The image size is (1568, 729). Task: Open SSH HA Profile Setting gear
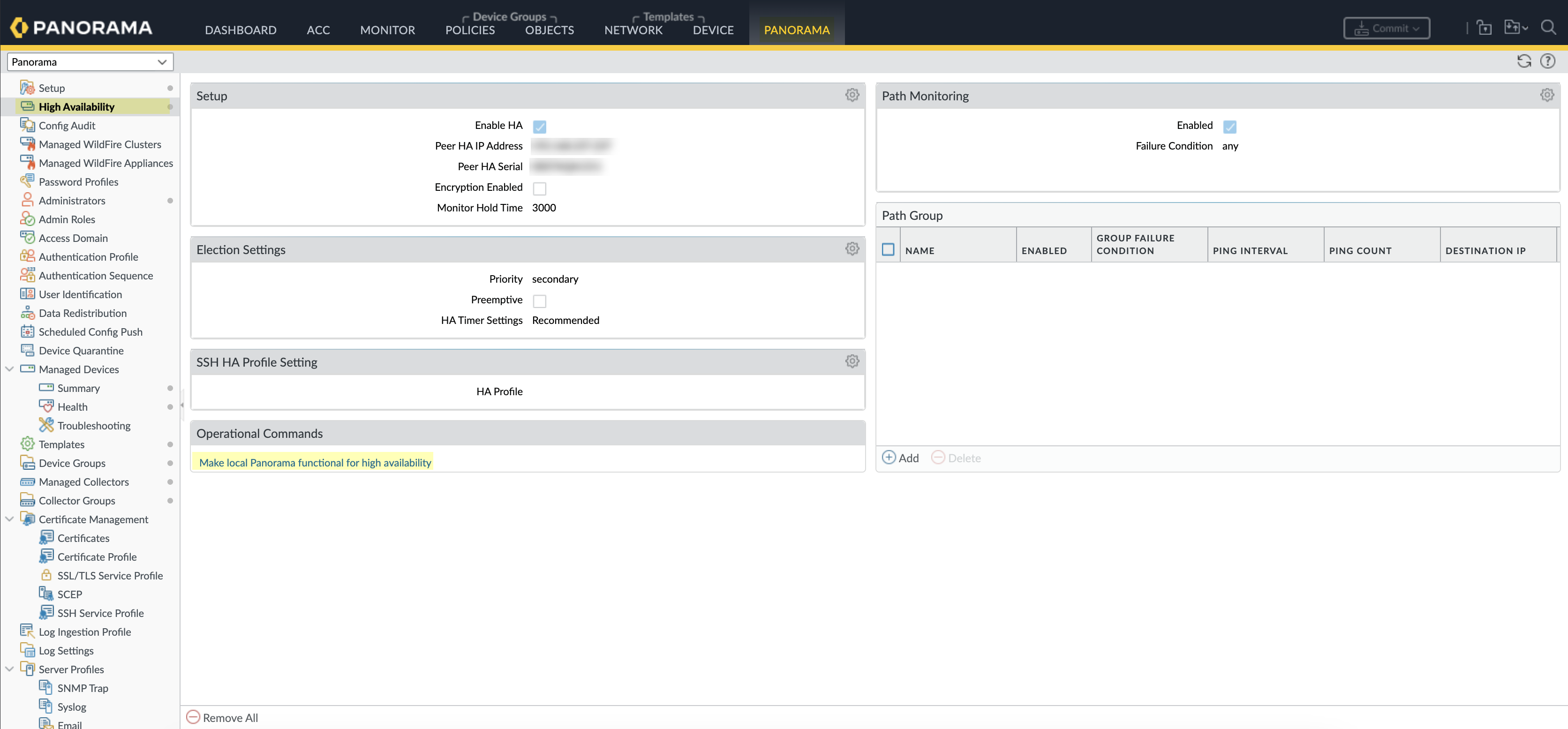click(852, 361)
